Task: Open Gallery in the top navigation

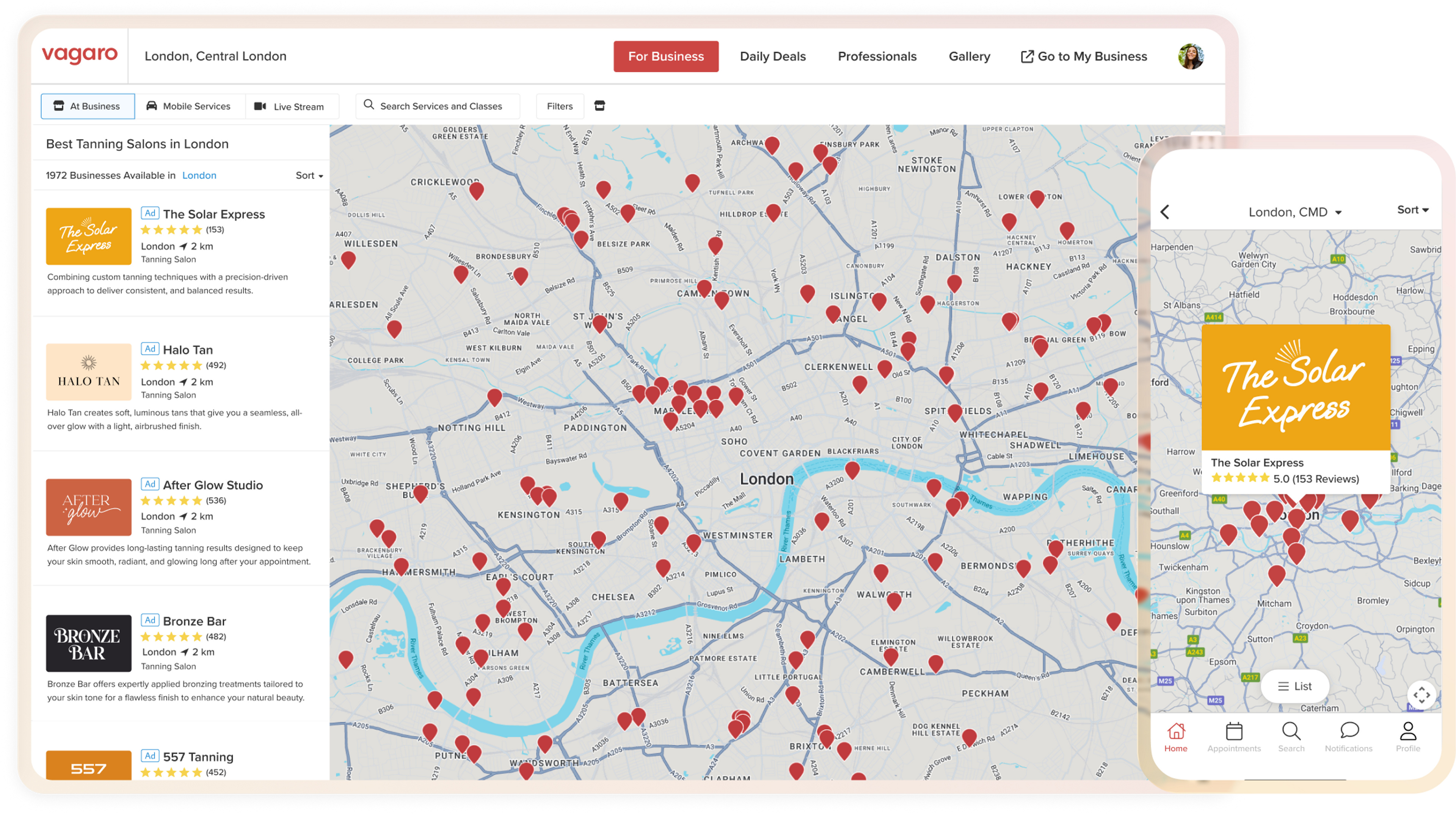Action: pos(970,56)
